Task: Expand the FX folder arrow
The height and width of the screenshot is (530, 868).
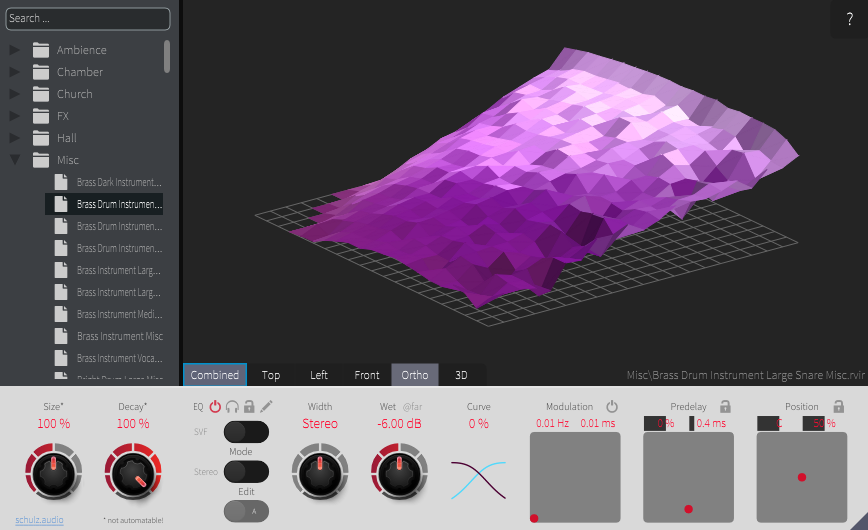Action: (15, 116)
